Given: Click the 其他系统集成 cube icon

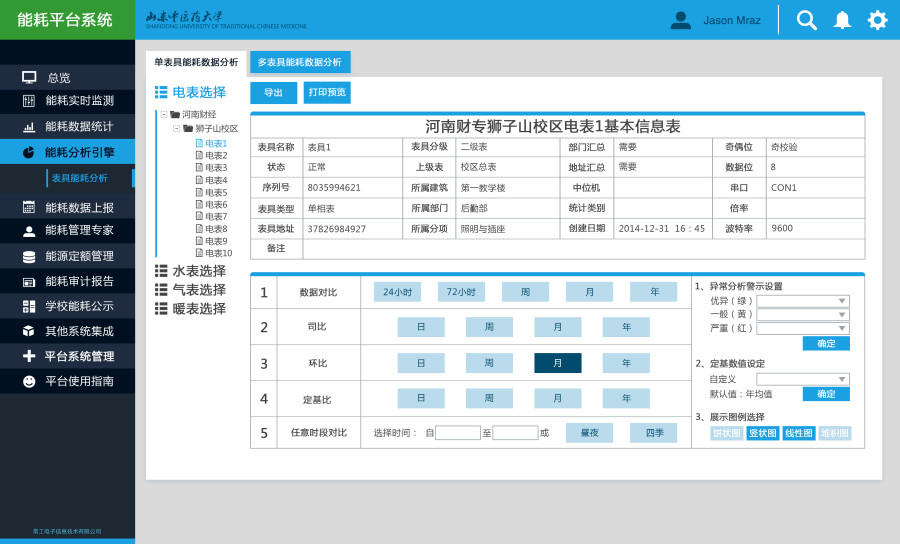Looking at the screenshot, I should point(29,331).
